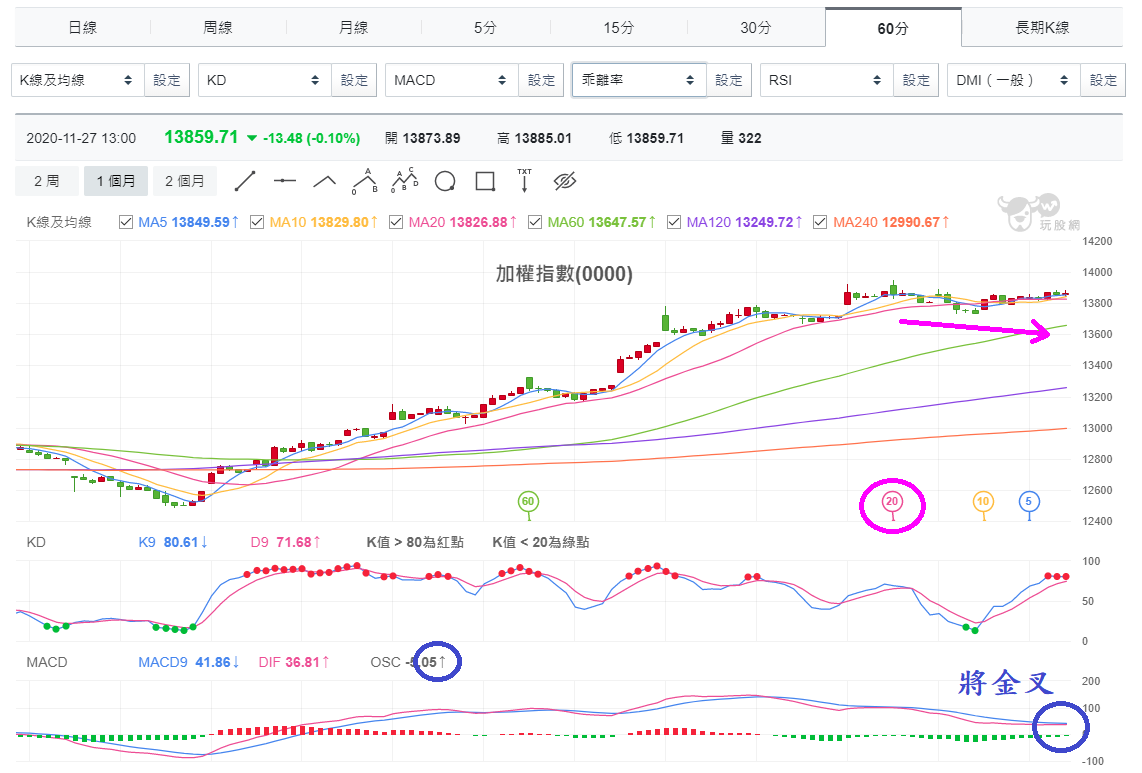Click the index value 13859.71
Viewport: 1142px width, 773px height.
(x=201, y=137)
